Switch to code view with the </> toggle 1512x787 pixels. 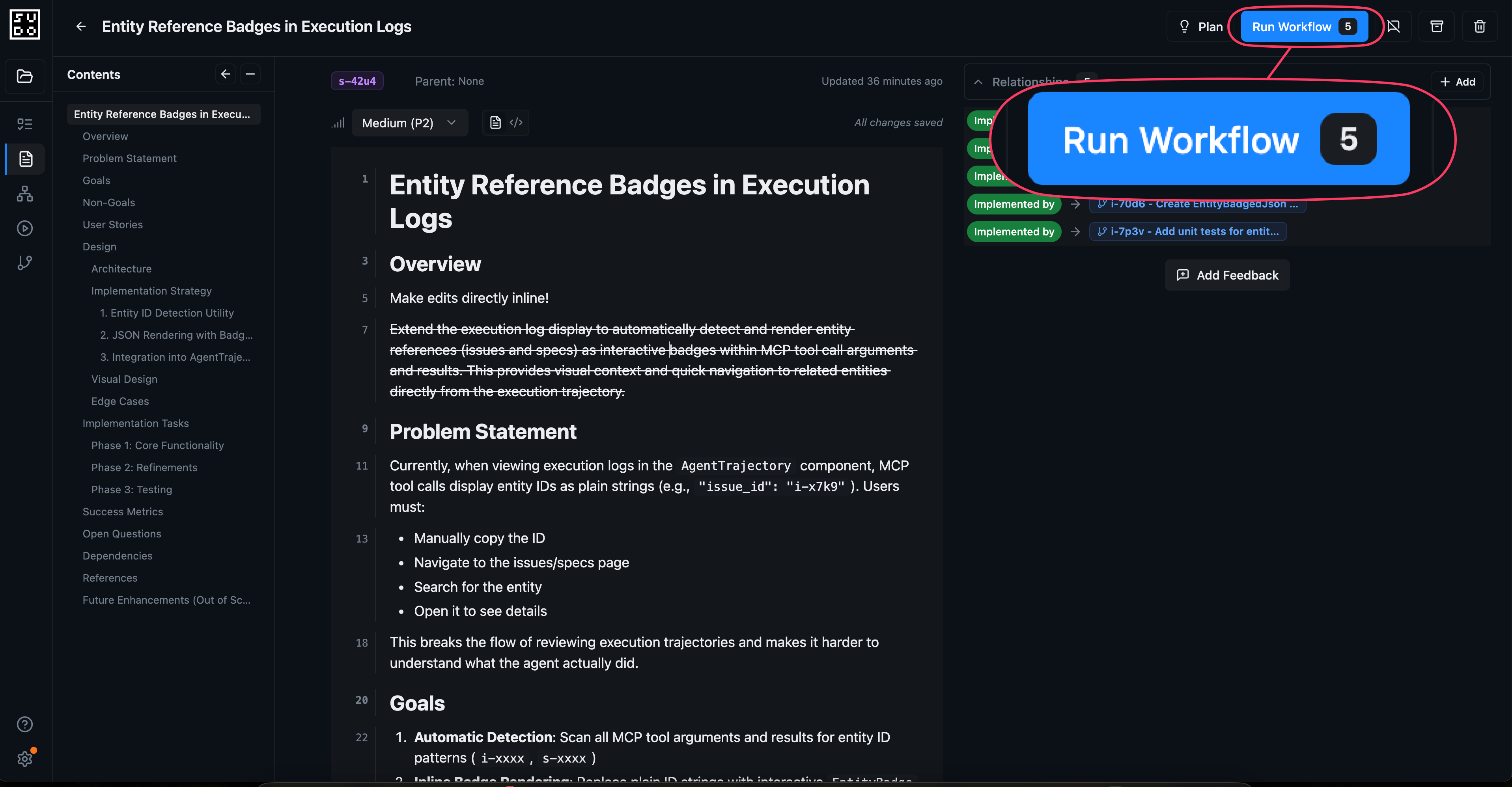click(516, 122)
